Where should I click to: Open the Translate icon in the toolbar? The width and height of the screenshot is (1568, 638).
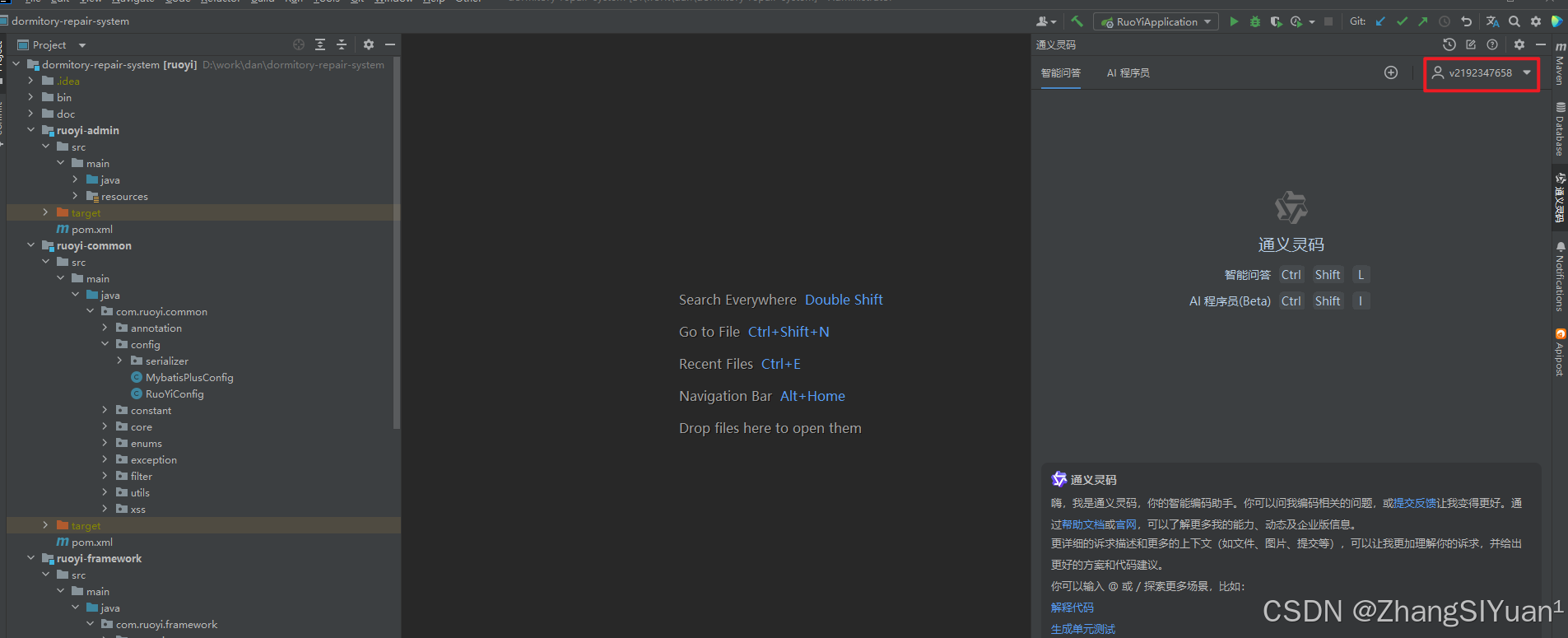[1492, 21]
